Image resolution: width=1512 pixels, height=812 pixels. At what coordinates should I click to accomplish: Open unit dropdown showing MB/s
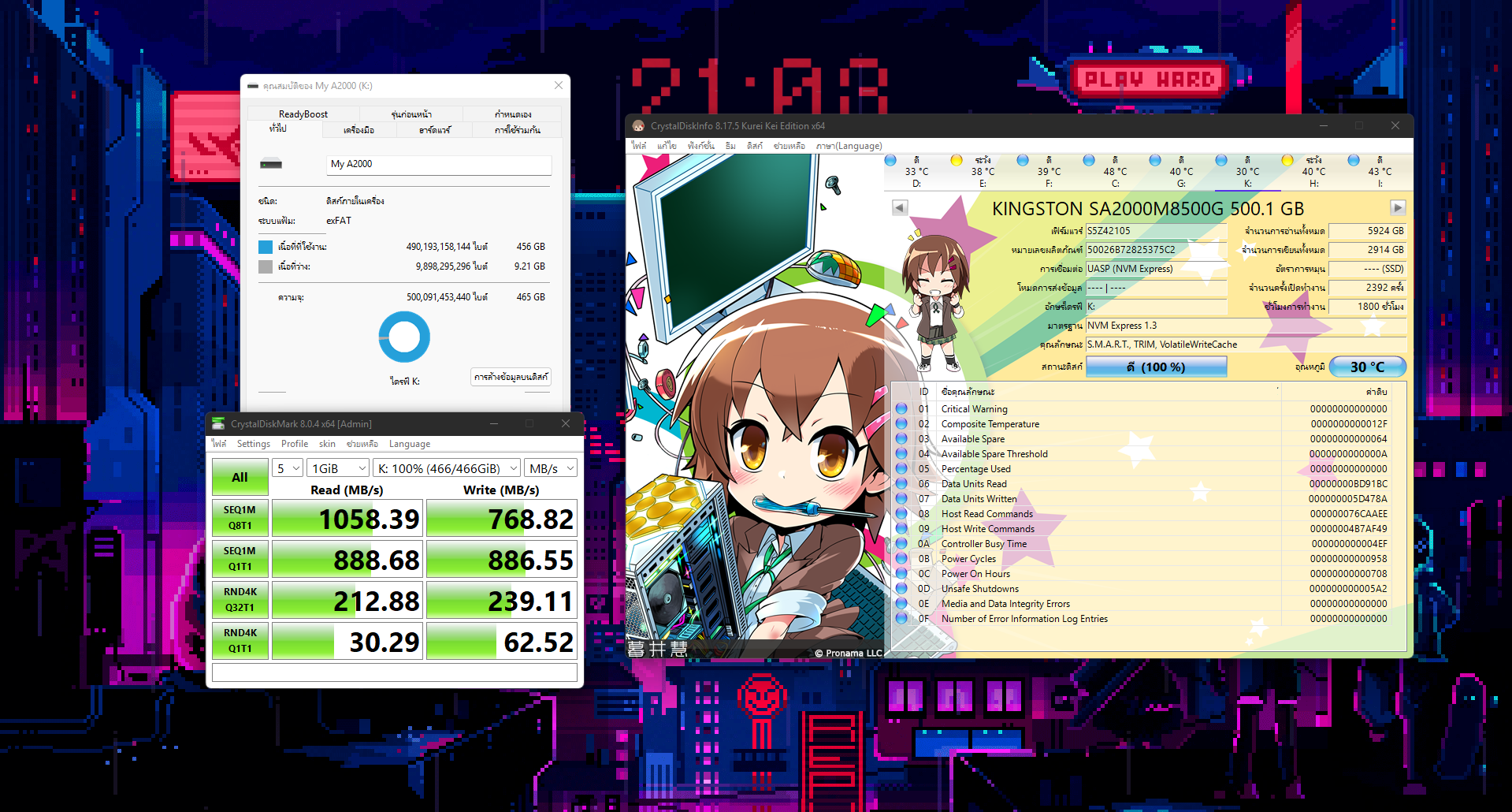[551, 468]
